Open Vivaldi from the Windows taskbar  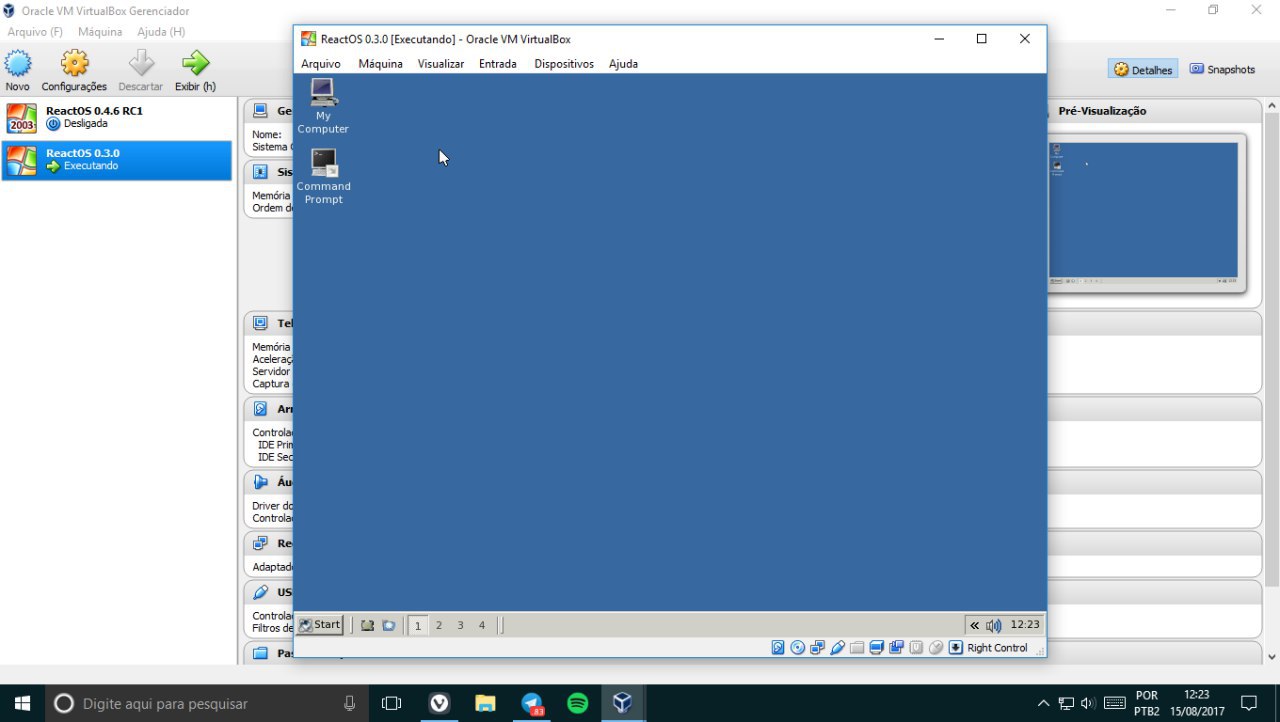(x=439, y=703)
